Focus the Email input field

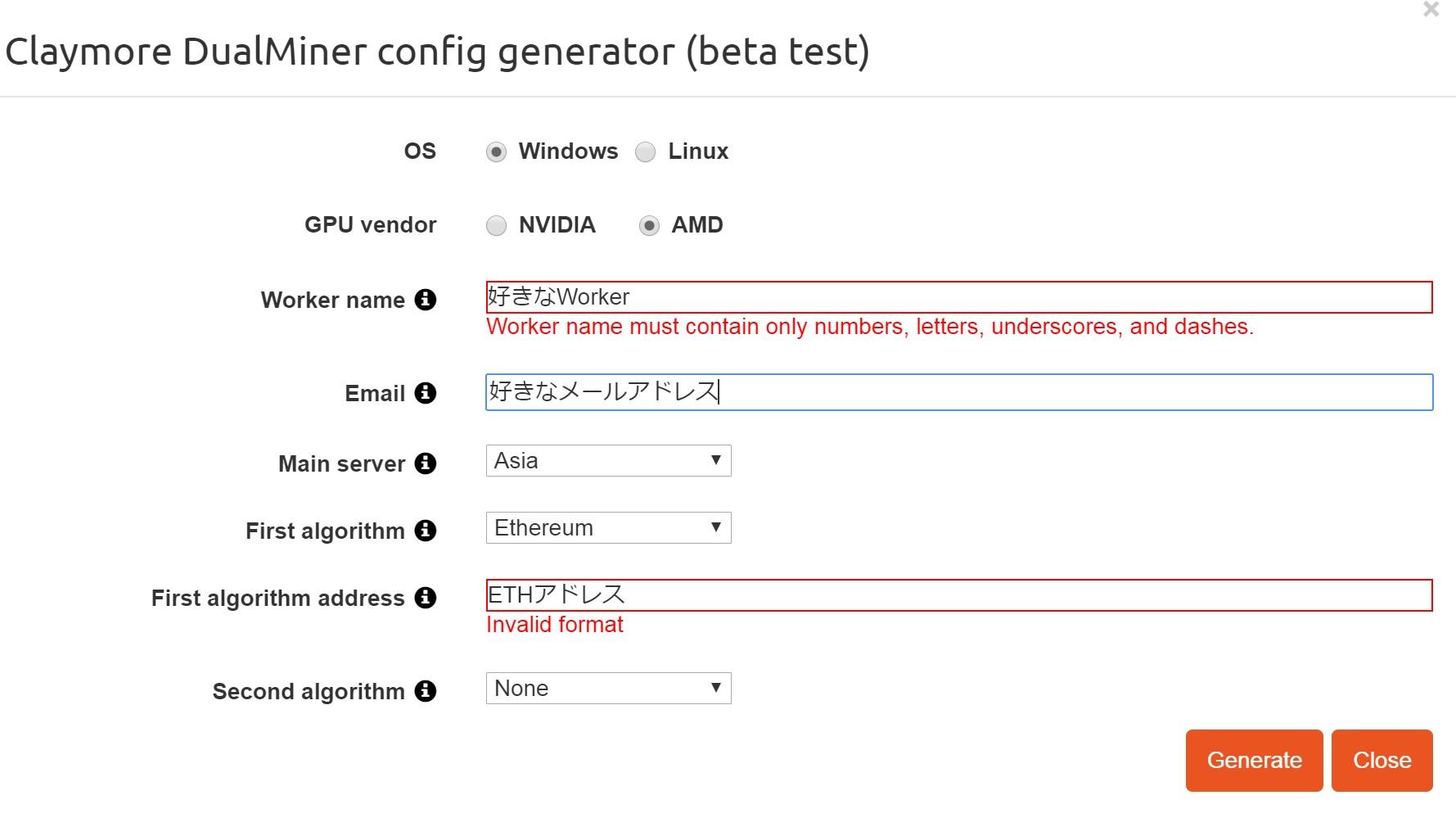[959, 392]
